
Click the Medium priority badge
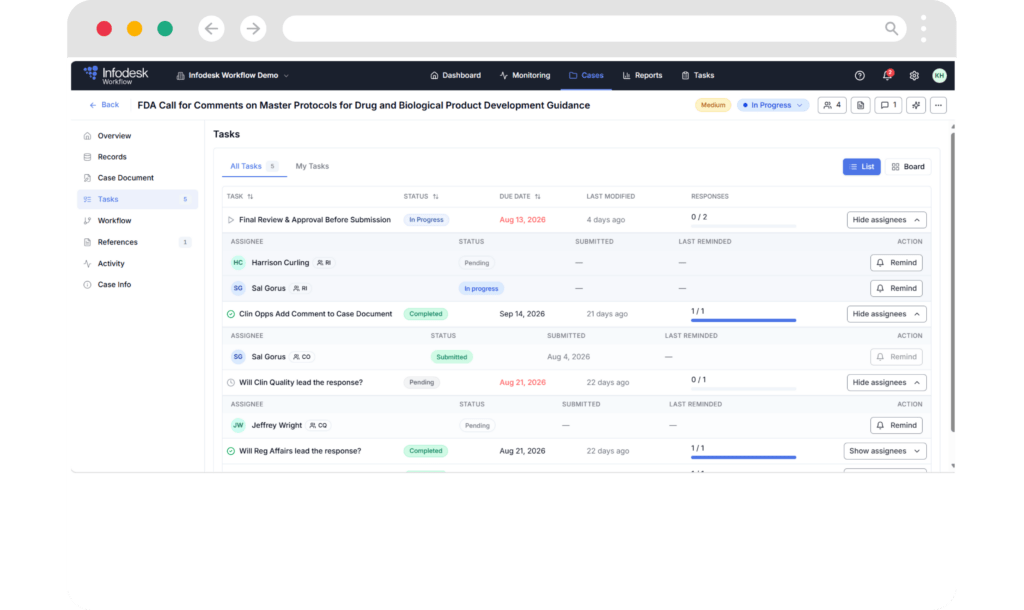point(712,105)
